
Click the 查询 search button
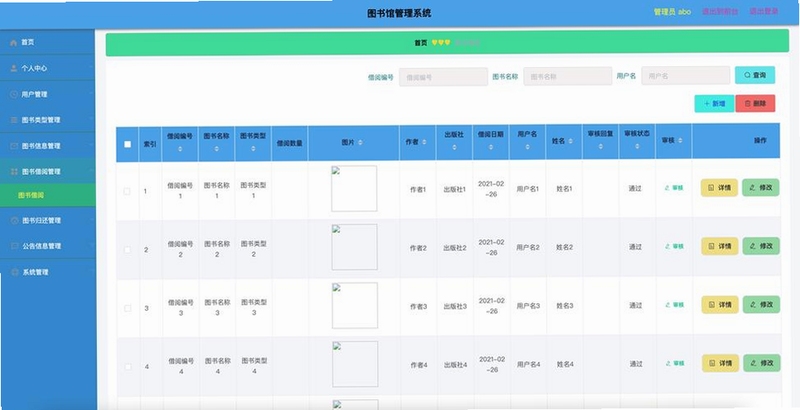(755, 75)
